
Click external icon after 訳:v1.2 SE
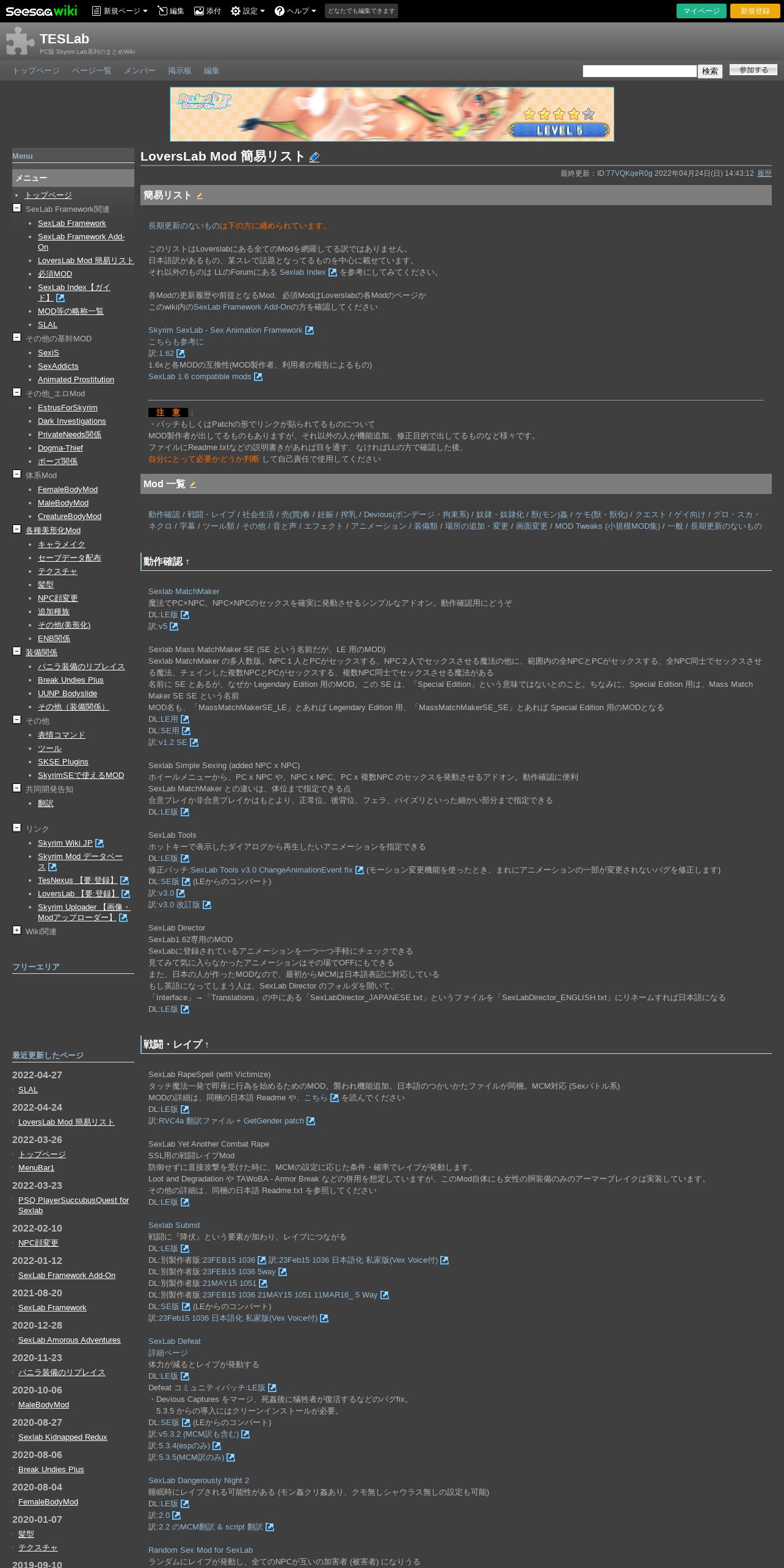coord(194,742)
